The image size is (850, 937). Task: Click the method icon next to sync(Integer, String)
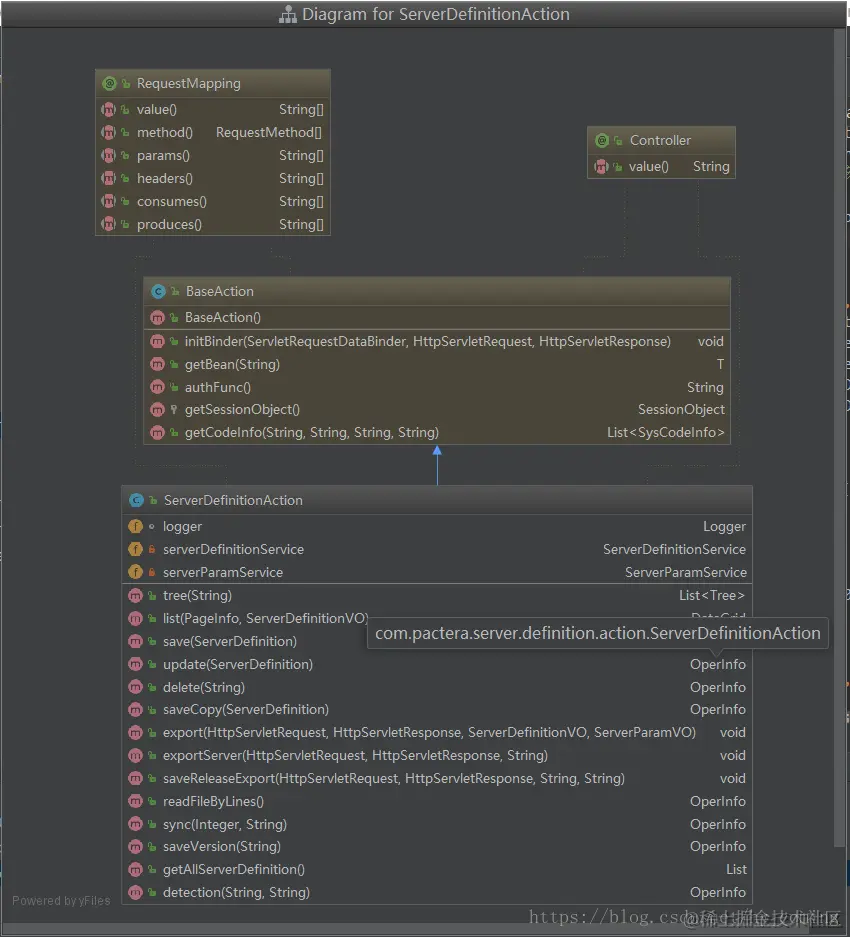pos(136,825)
